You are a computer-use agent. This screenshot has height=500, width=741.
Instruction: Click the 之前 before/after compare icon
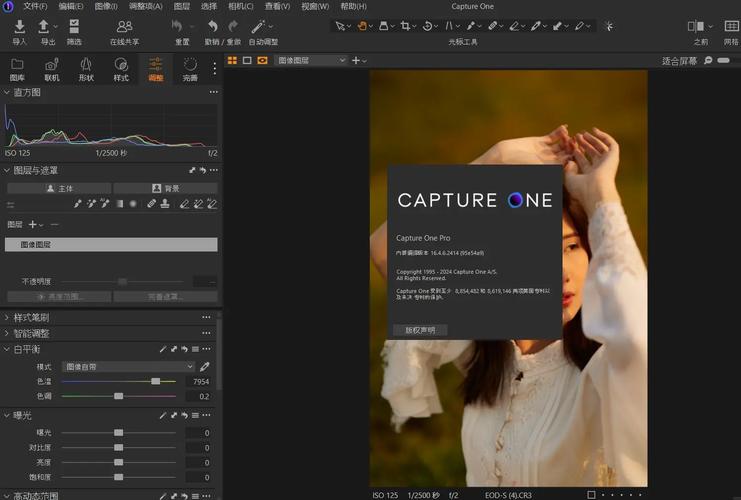click(x=696, y=26)
